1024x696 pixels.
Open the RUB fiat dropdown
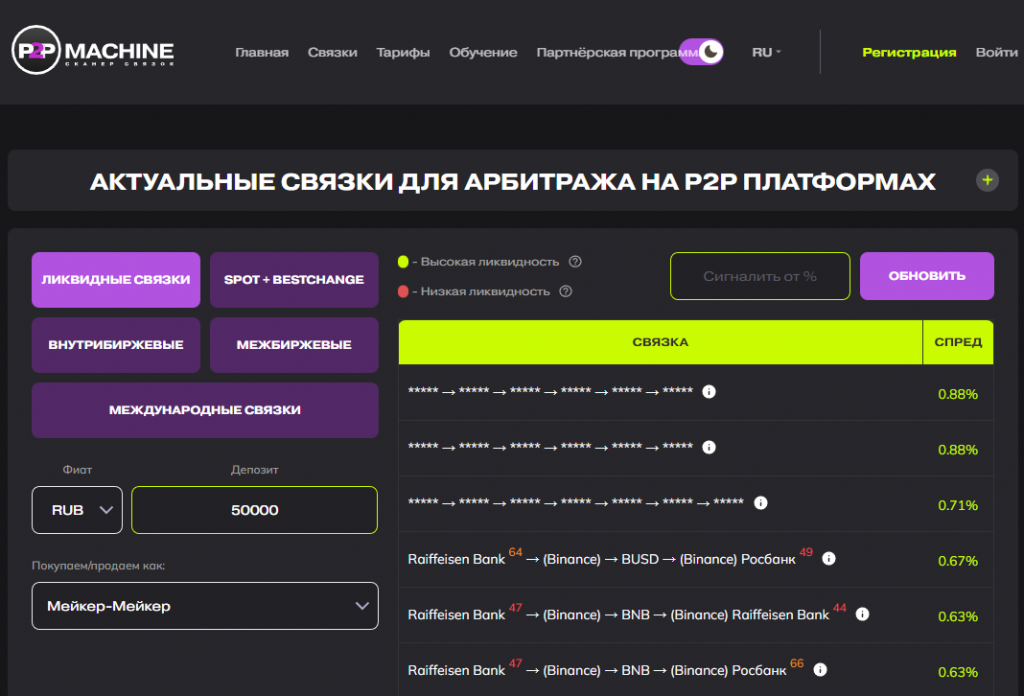coord(77,510)
